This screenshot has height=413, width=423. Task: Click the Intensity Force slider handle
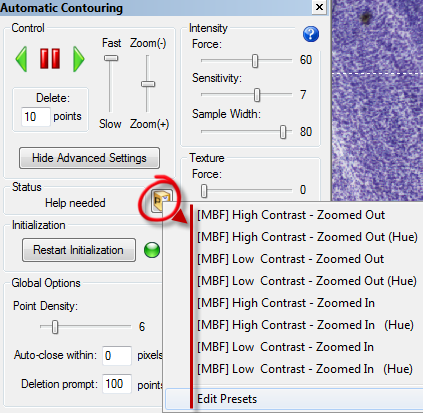point(255,61)
